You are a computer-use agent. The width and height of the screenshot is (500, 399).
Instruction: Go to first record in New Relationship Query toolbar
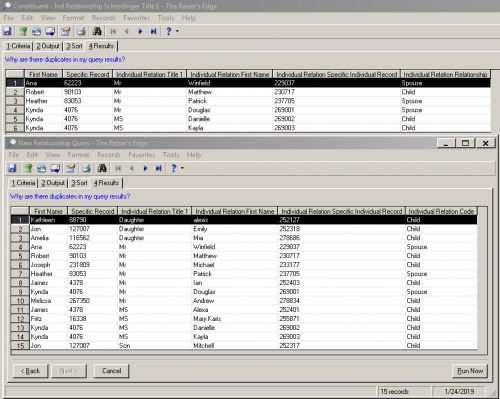click(118, 168)
